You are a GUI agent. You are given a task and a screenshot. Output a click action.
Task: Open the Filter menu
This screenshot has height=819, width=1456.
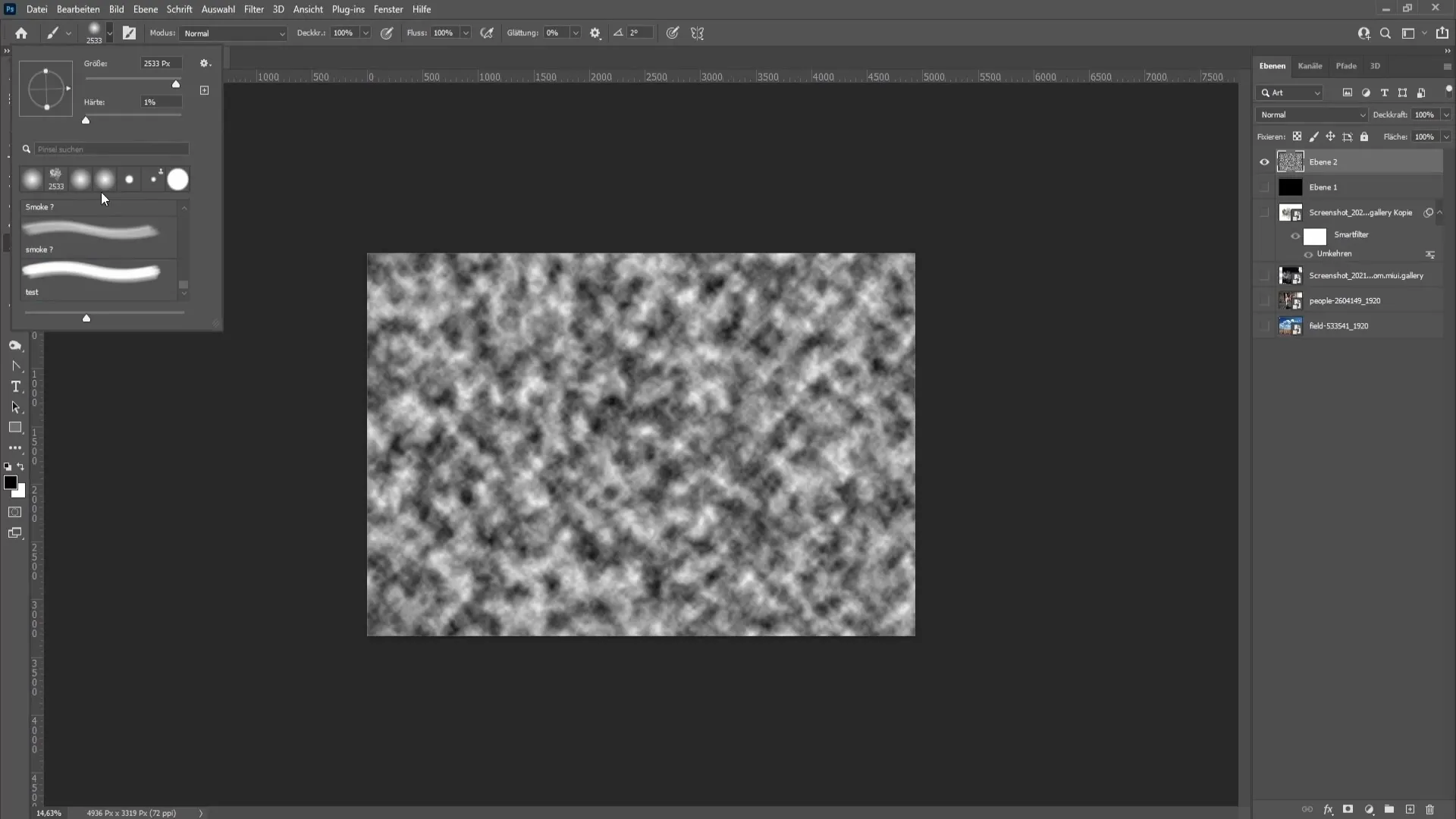(253, 9)
